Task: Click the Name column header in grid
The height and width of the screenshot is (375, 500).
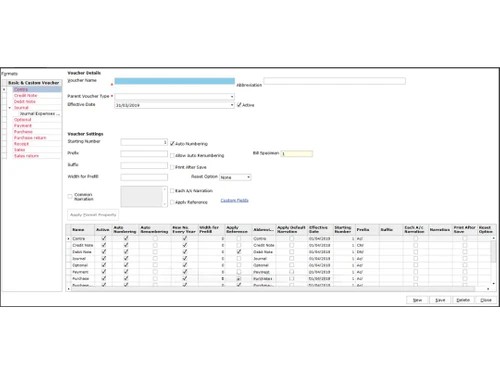Action: 82,230
